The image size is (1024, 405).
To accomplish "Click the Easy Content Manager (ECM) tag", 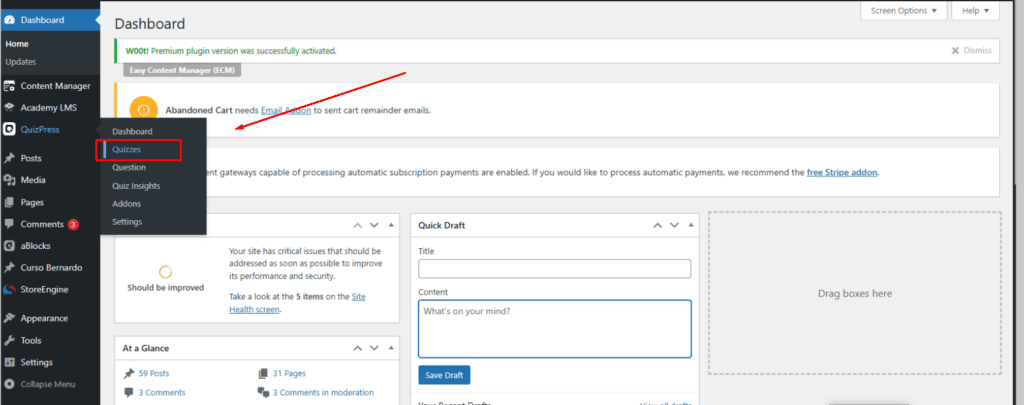I will (x=182, y=71).
